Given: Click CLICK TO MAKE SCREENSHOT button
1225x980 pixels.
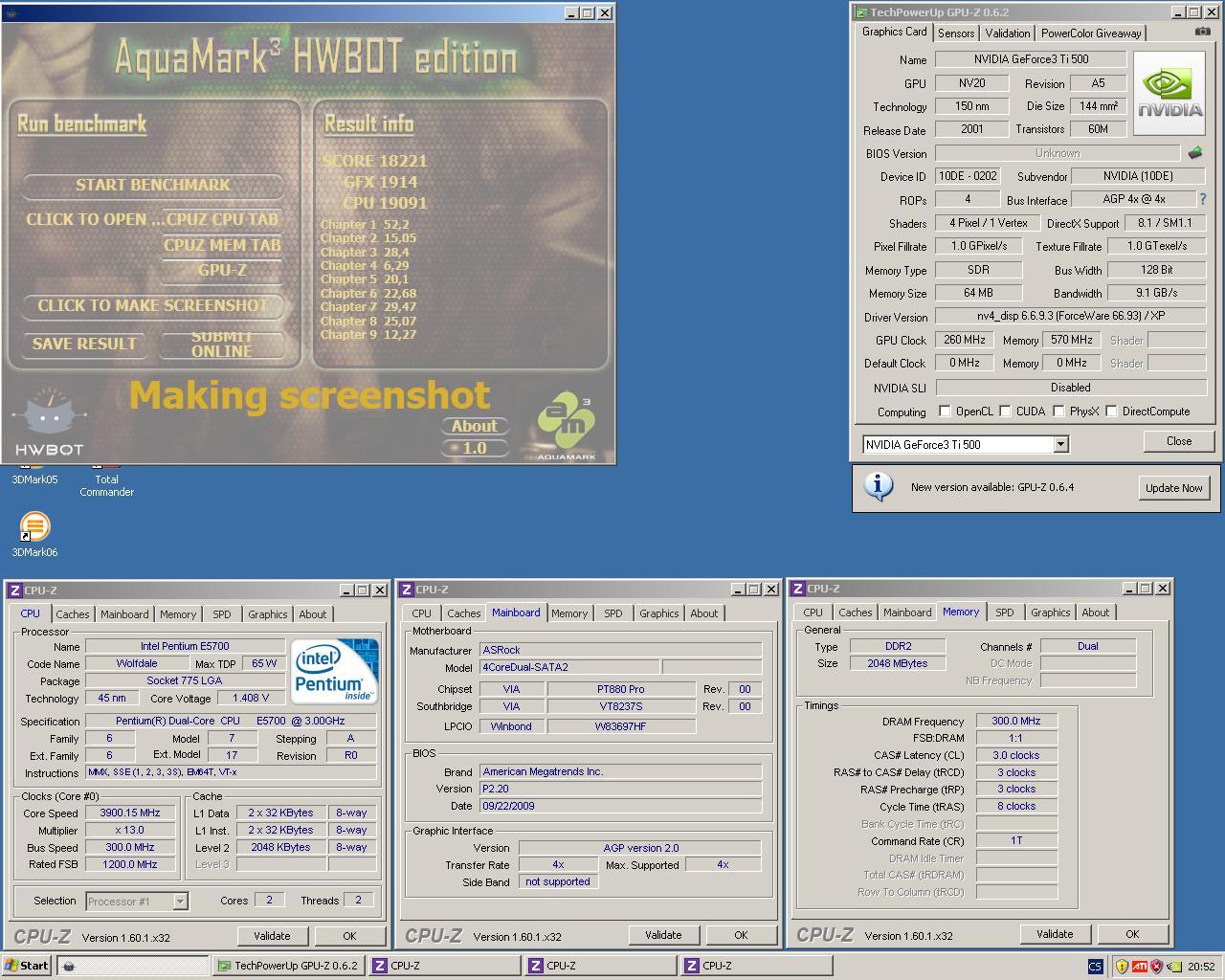Looking at the screenshot, I should coord(153,306).
